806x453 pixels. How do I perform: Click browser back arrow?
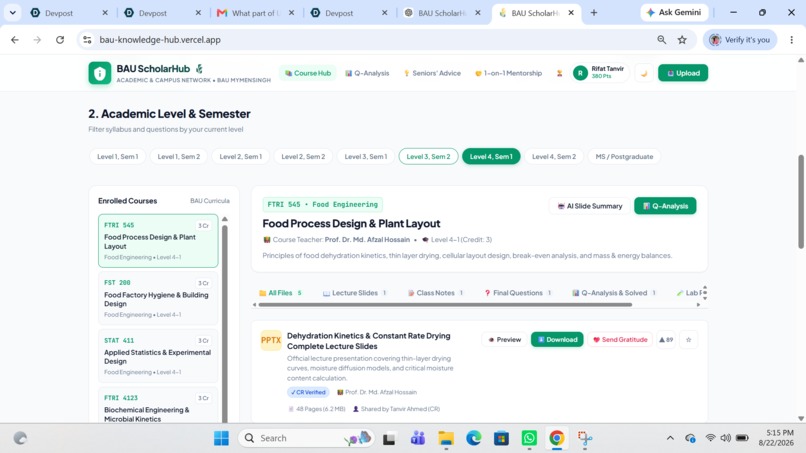pyautogui.click(x=14, y=40)
